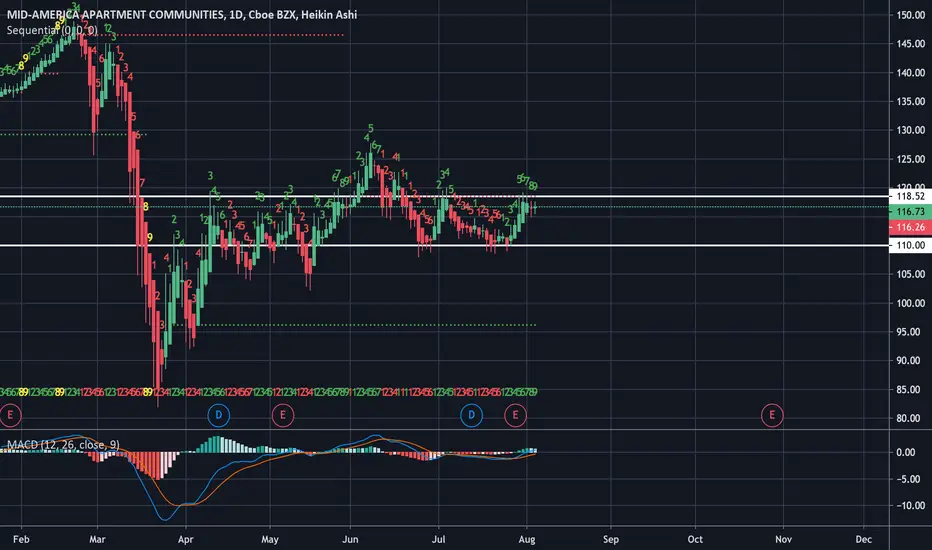The height and width of the screenshot is (550, 932).
Task: Click the Apr label on time axis
Action: click(185, 539)
